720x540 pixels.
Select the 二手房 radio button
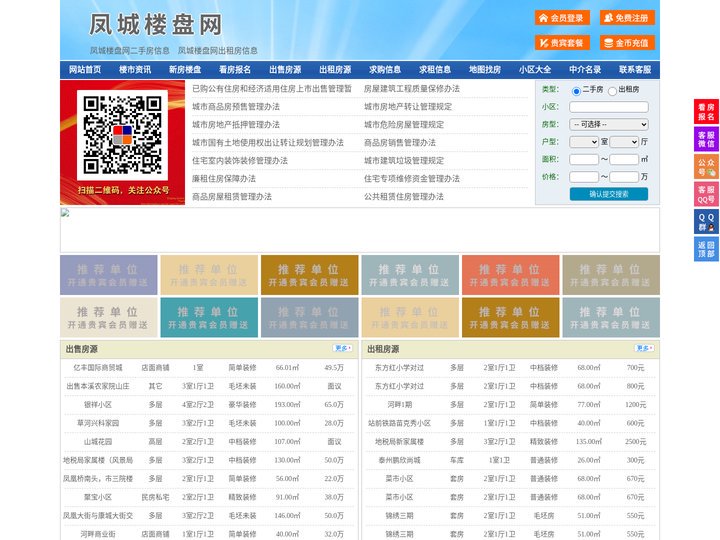pos(576,91)
